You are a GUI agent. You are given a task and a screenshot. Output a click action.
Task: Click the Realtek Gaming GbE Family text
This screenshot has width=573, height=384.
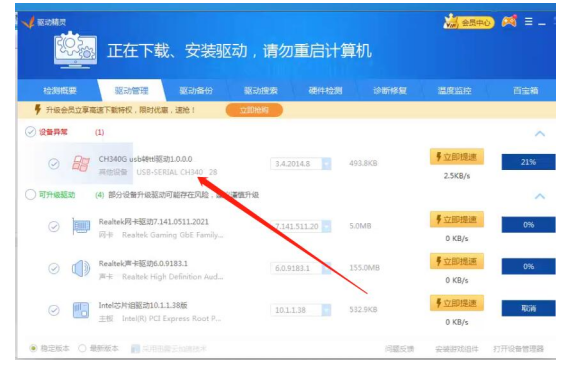(172, 235)
